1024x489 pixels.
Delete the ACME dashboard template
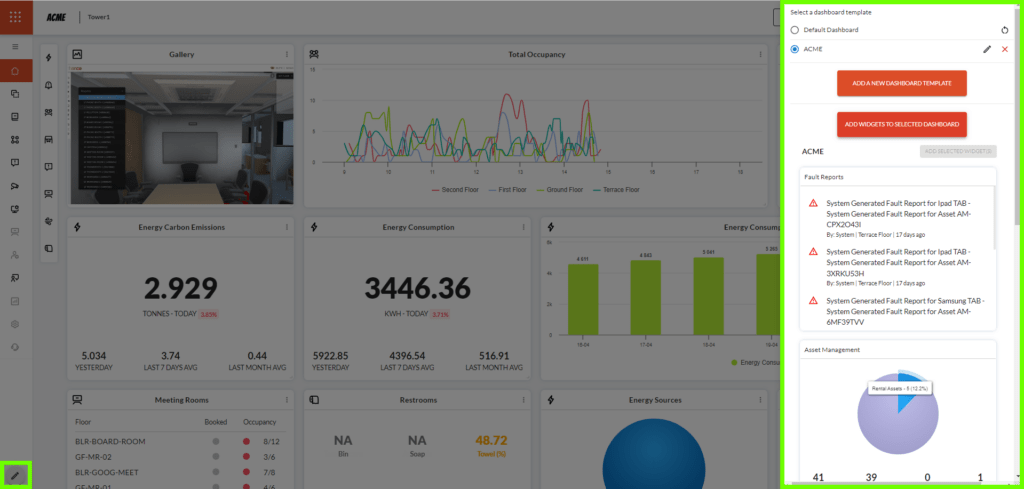point(1005,49)
